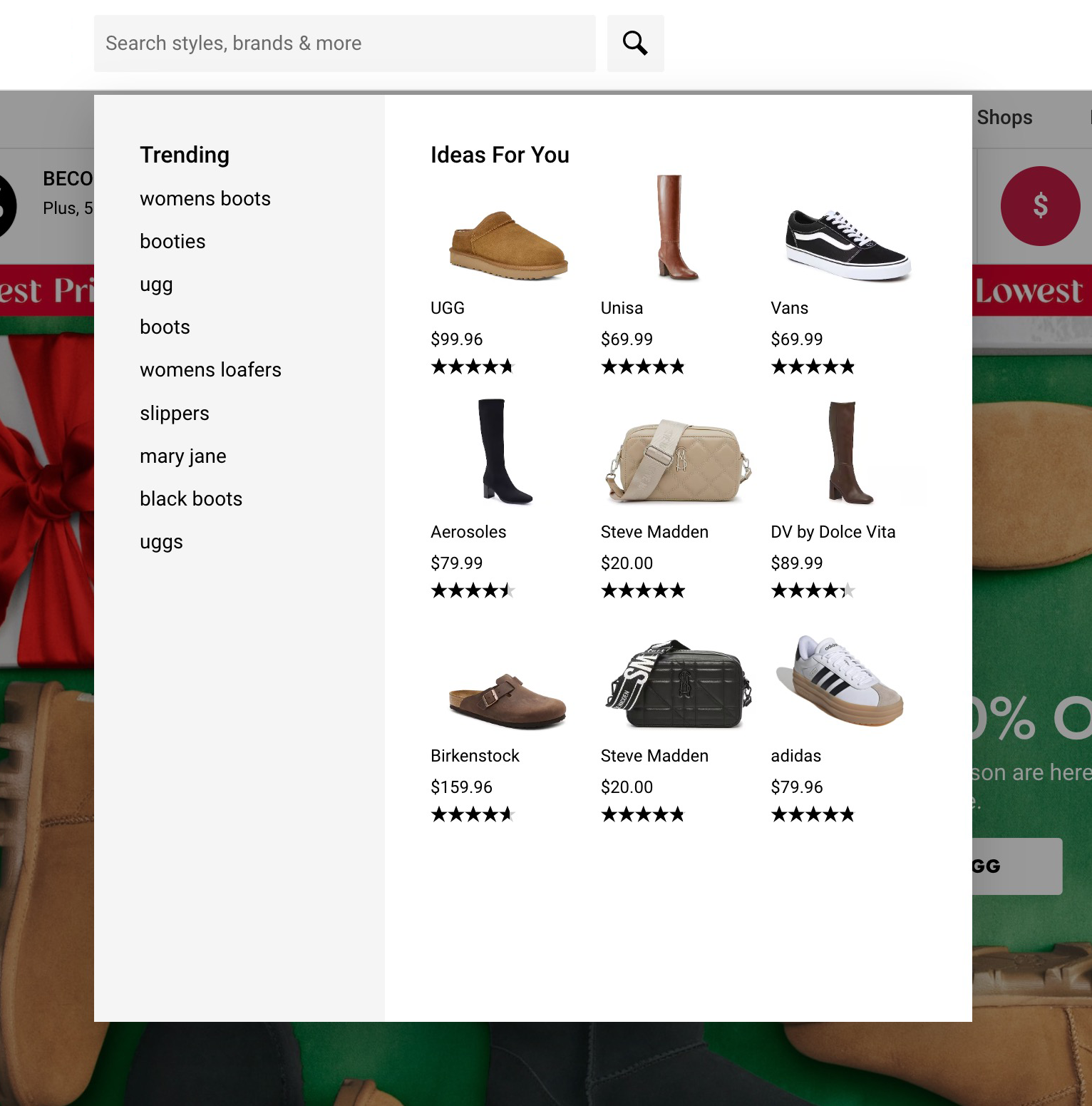This screenshot has height=1106, width=1092.
Task: Click the search magnifying glass icon
Action: (x=634, y=43)
